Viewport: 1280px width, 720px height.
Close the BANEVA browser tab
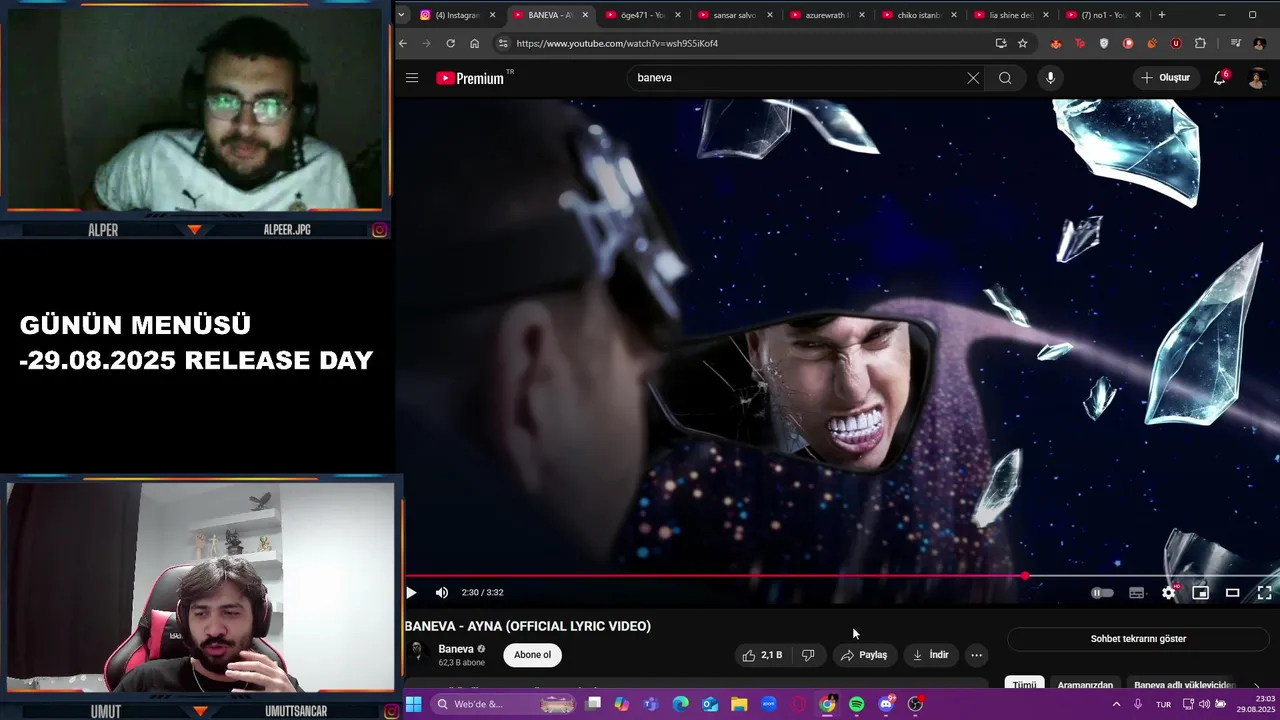pos(585,15)
